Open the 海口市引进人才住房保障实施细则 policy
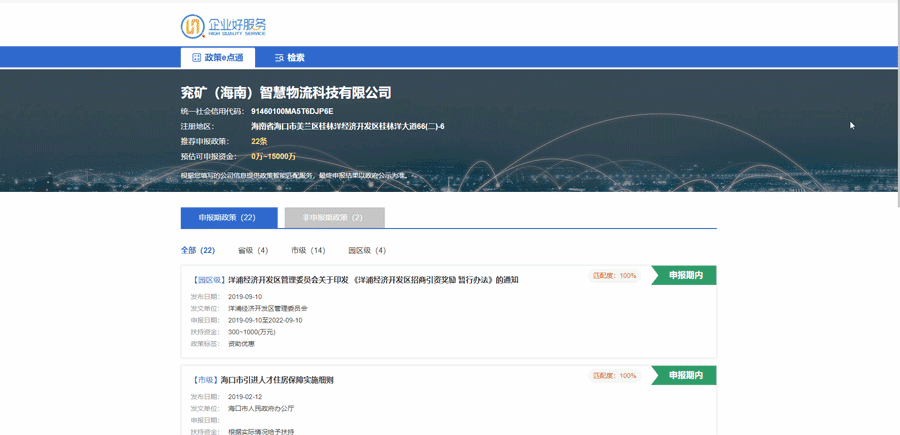The width and height of the screenshot is (900, 435). pos(277,380)
